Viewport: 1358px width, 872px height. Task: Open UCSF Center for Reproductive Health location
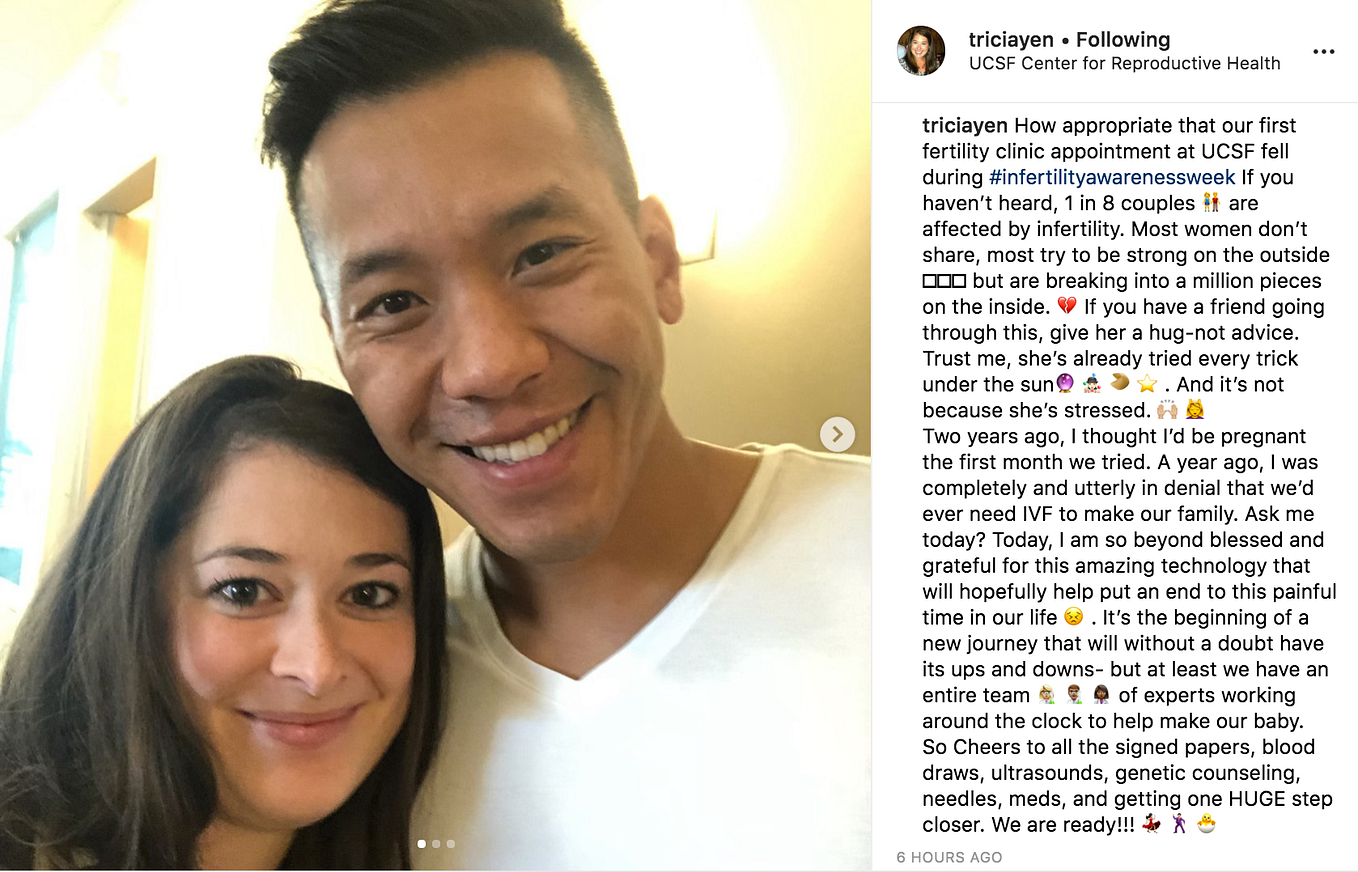(1125, 63)
